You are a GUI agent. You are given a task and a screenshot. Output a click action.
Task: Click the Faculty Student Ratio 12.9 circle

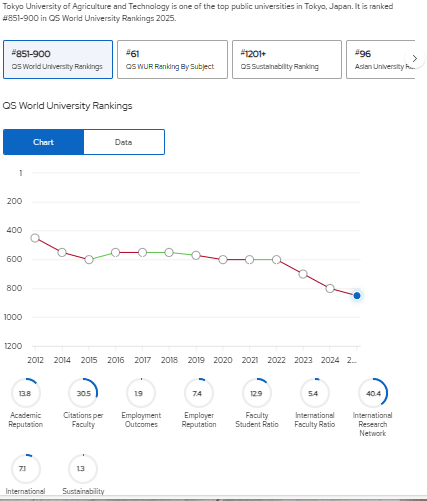(x=257, y=393)
